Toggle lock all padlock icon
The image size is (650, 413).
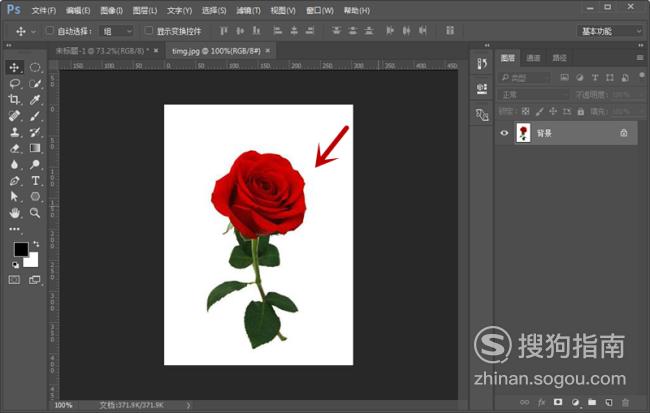[x=581, y=111]
